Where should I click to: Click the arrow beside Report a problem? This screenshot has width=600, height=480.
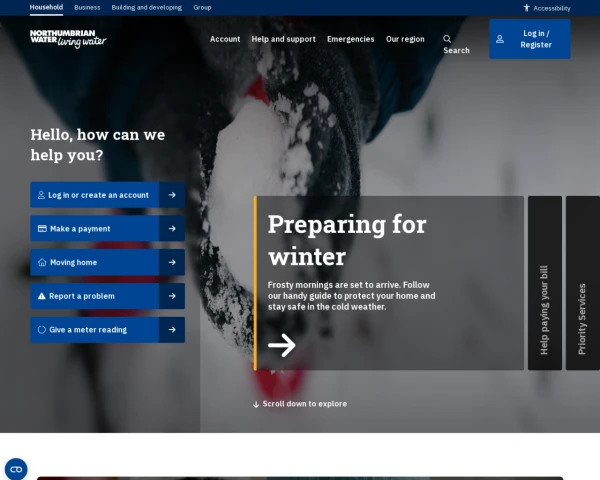(x=172, y=296)
